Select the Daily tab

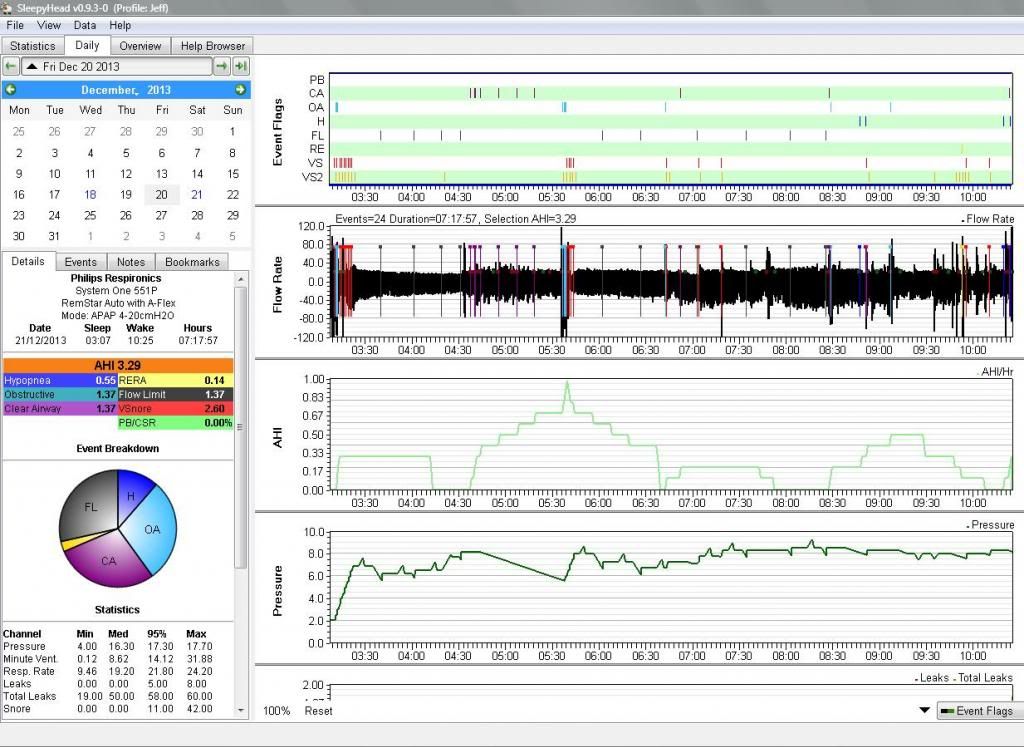click(87, 45)
